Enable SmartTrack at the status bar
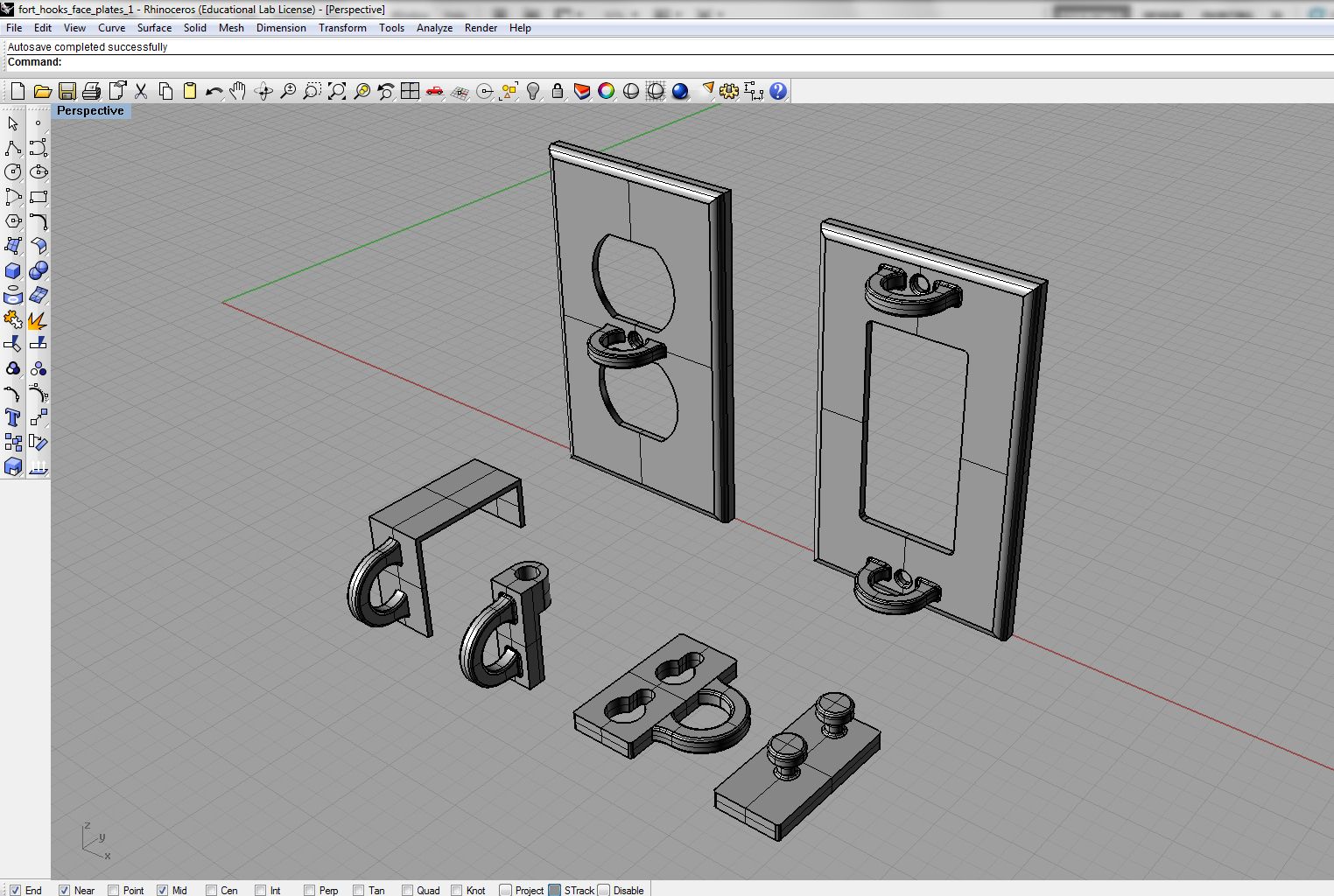This screenshot has height=896, width=1334. pyautogui.click(x=555, y=890)
